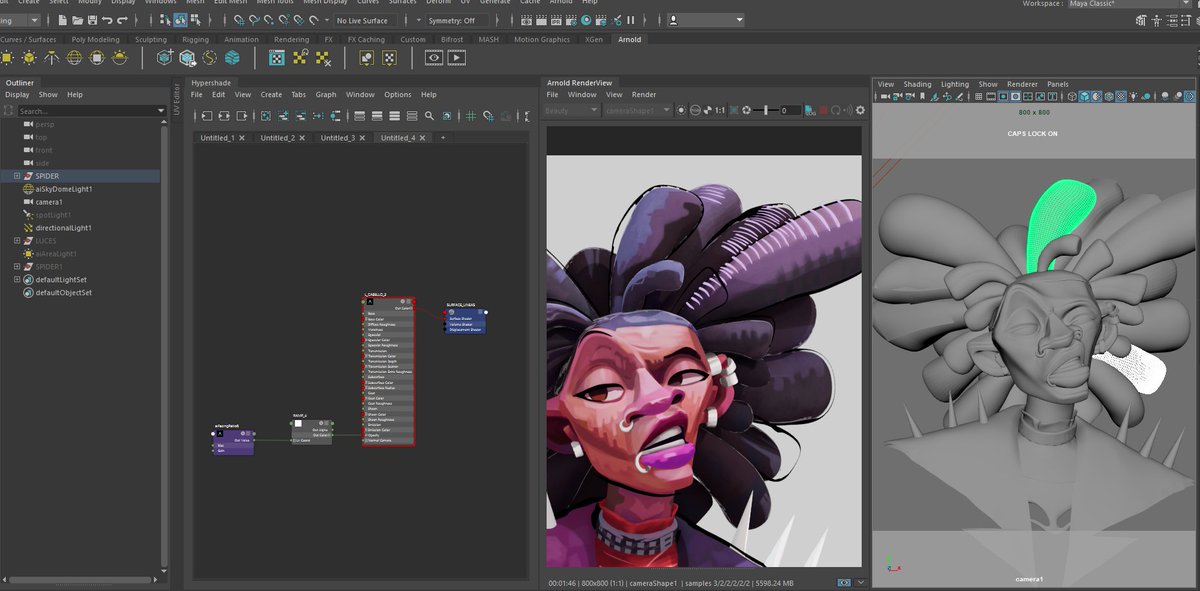Add a new Hypershade tab with plus button
This screenshot has width=1200, height=591.
(443, 137)
